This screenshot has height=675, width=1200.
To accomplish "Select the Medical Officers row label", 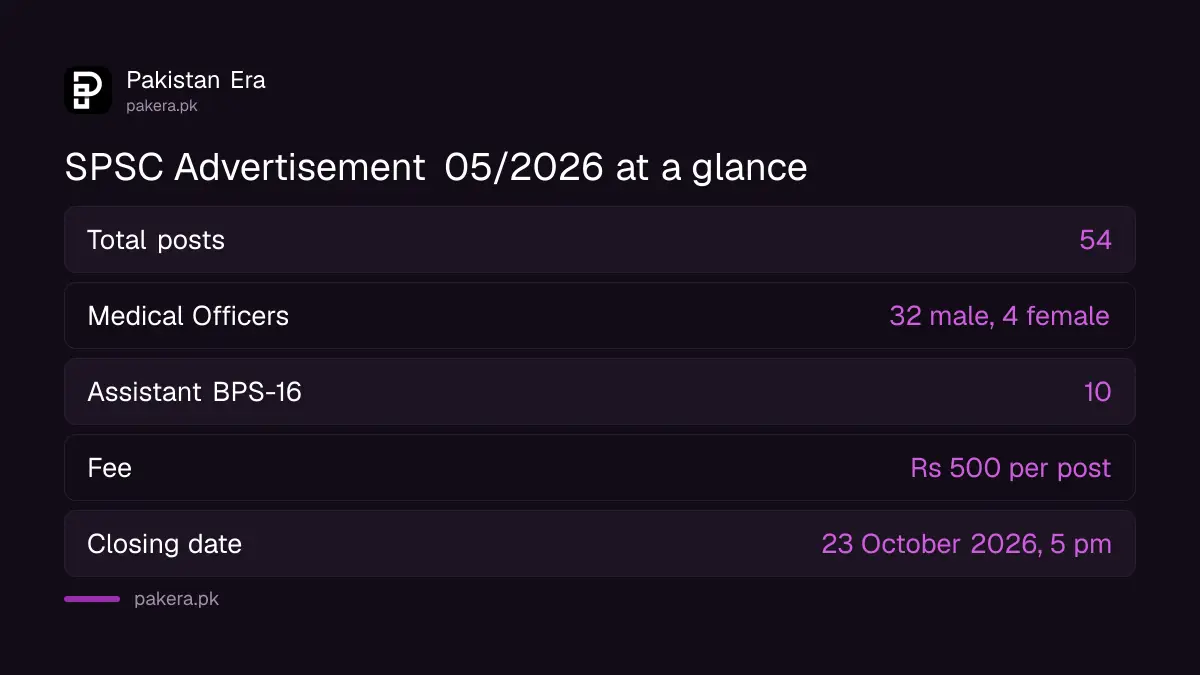I will [x=188, y=316].
